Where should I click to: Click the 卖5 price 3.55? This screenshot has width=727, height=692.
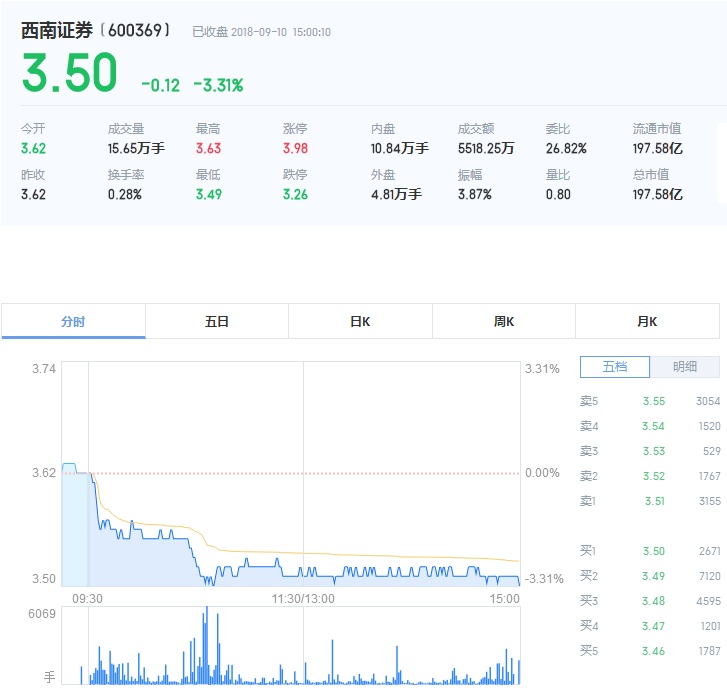pyautogui.click(x=654, y=401)
